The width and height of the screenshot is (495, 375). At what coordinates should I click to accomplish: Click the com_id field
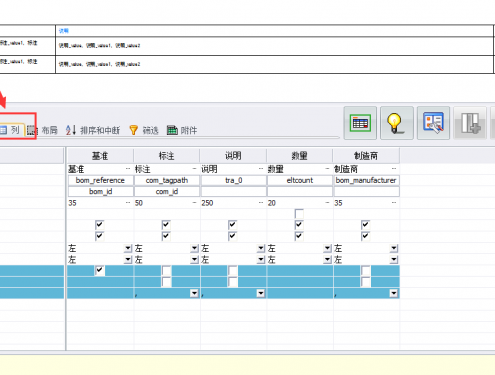click(167, 192)
